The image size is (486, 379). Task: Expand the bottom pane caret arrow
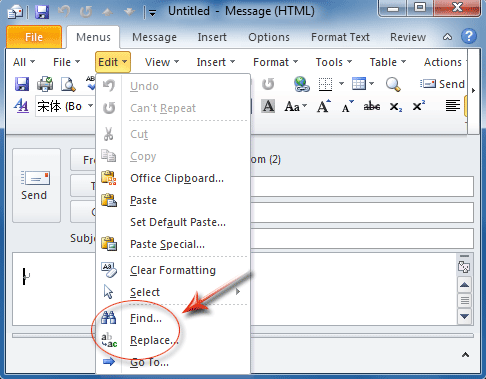[465, 355]
